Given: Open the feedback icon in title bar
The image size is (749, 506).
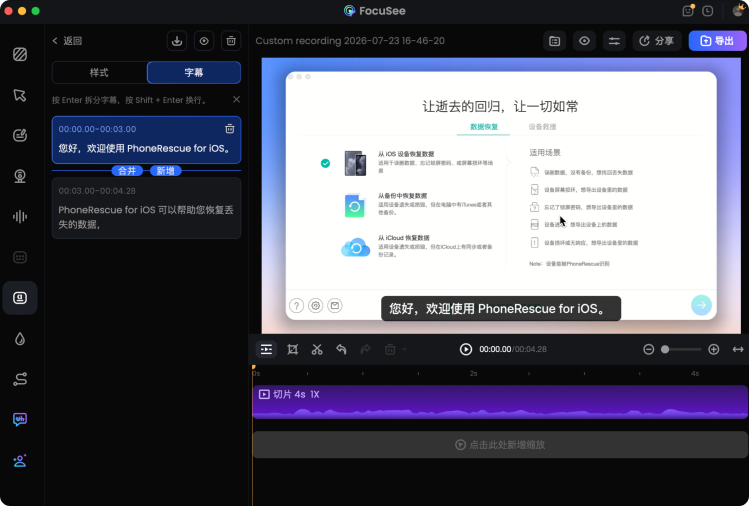Looking at the screenshot, I should (688, 11).
